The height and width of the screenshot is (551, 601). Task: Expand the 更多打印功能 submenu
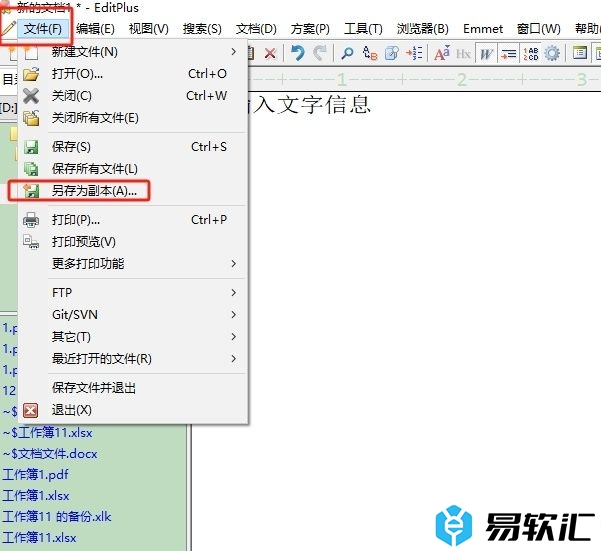coord(133,264)
